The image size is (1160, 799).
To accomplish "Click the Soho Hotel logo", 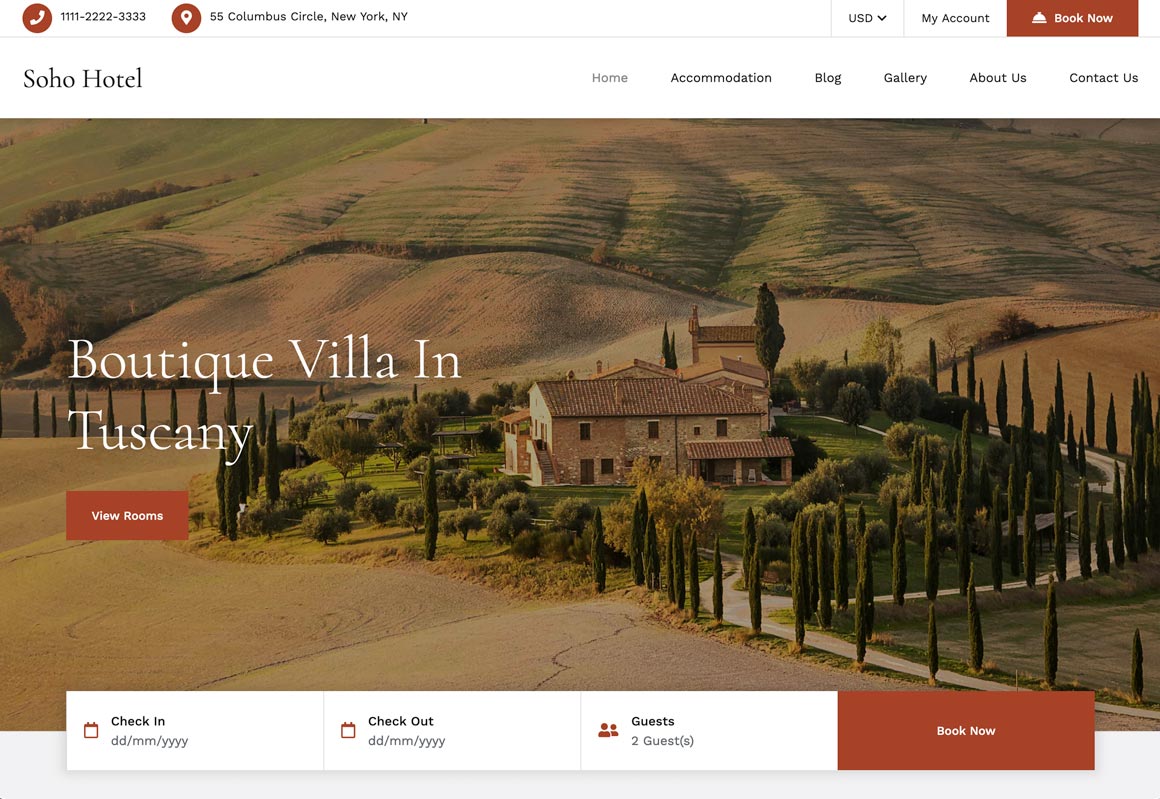I will point(82,78).
